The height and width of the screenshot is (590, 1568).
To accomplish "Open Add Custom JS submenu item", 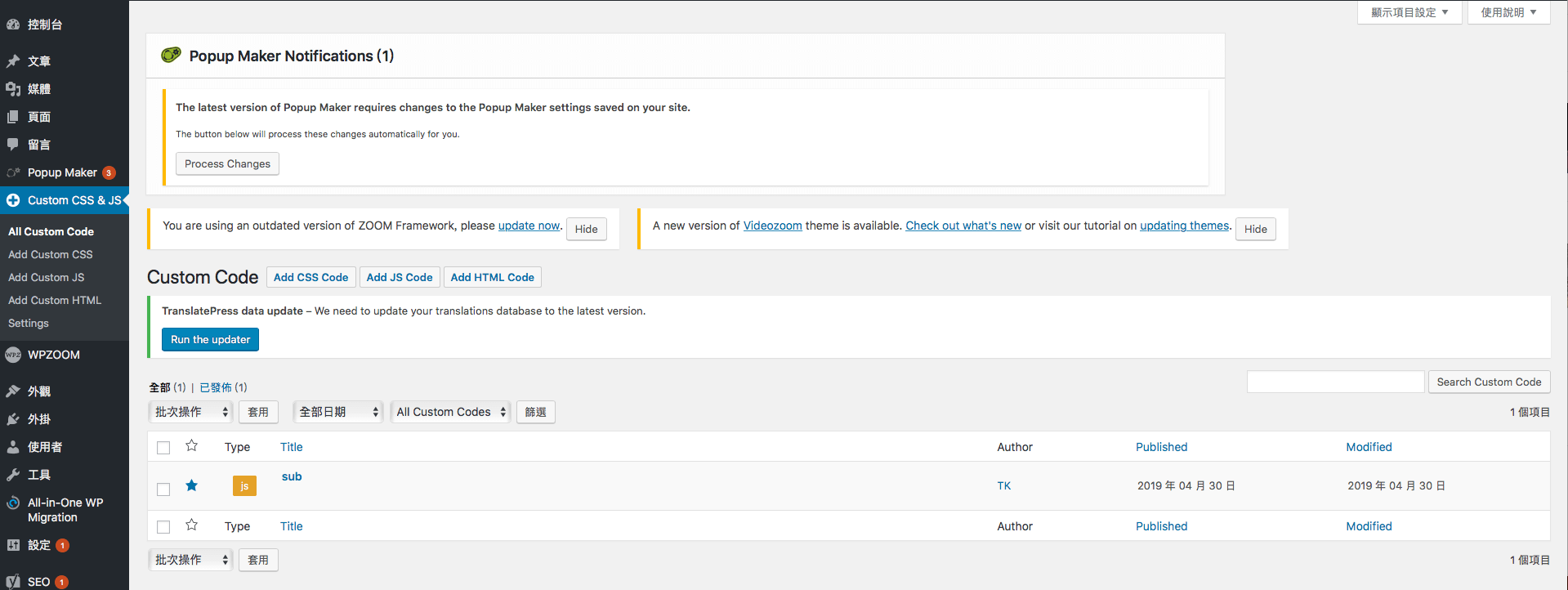I will (x=47, y=277).
